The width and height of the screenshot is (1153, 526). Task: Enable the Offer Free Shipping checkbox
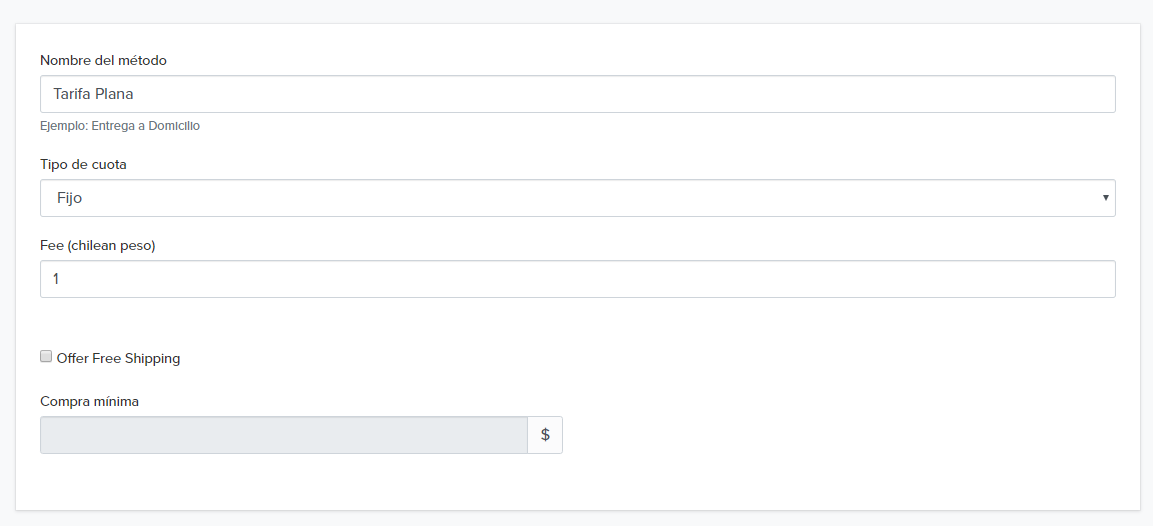pyautogui.click(x=46, y=357)
